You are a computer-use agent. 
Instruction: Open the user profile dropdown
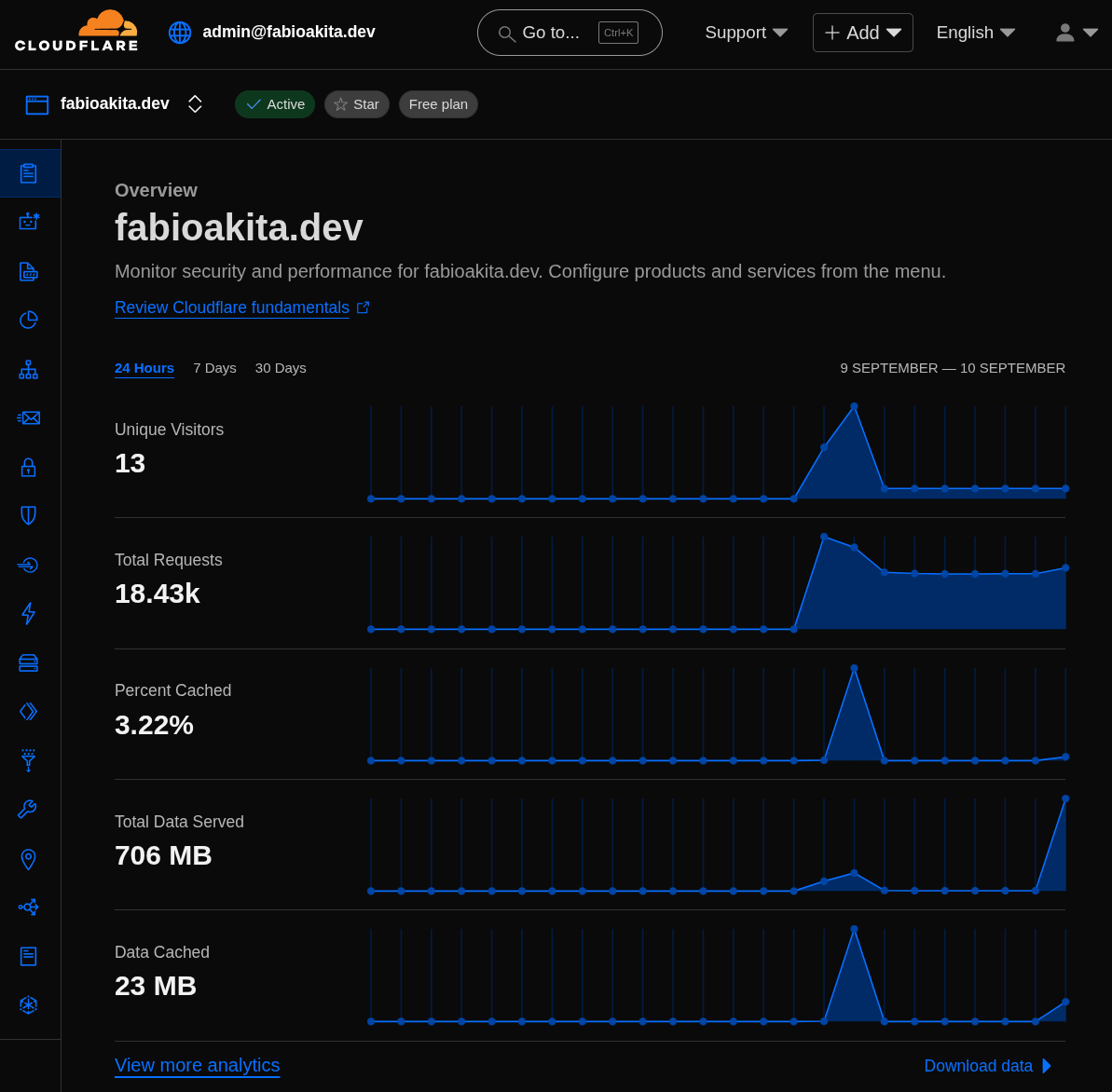click(x=1077, y=33)
